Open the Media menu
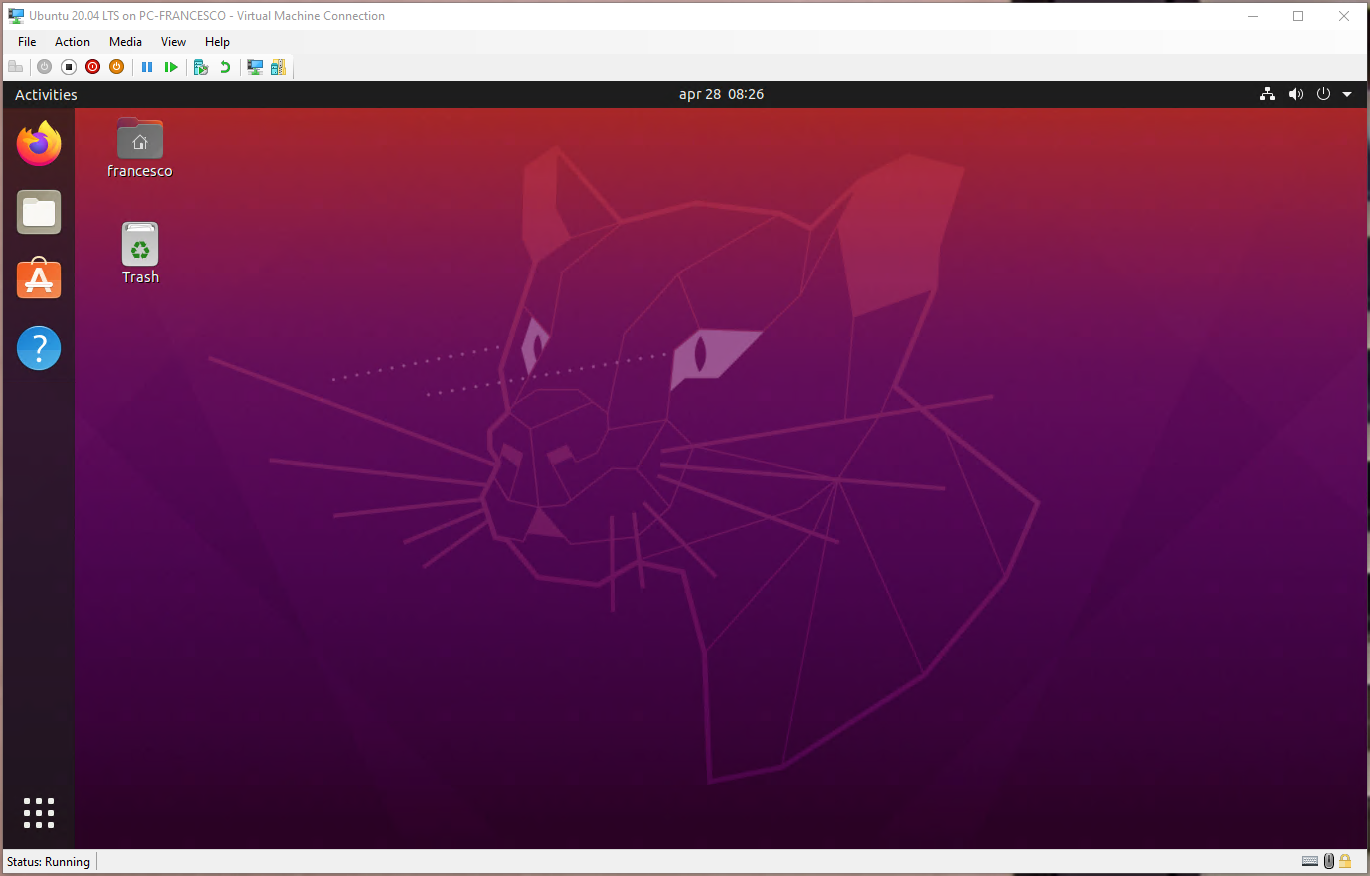This screenshot has width=1370, height=876. [124, 42]
